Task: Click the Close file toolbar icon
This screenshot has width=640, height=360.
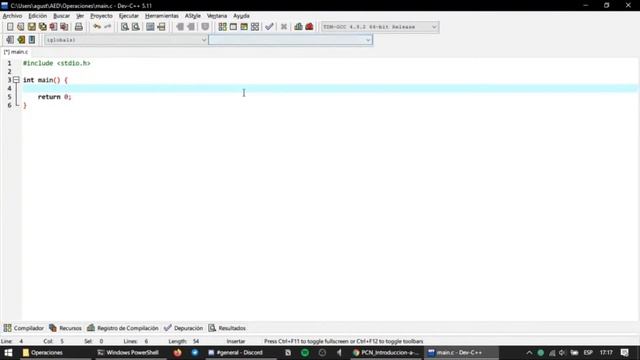Action: tap(53, 27)
